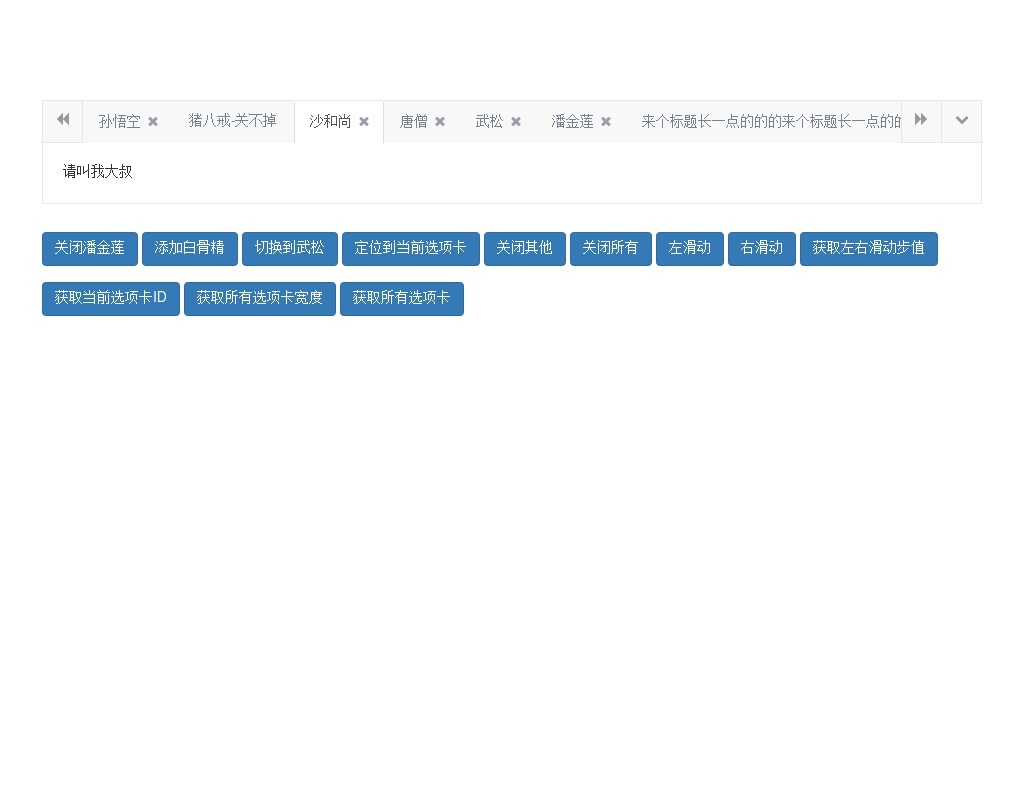This screenshot has height=800, width=1024.
Task: Click the 左滑动 button
Action: tap(690, 248)
